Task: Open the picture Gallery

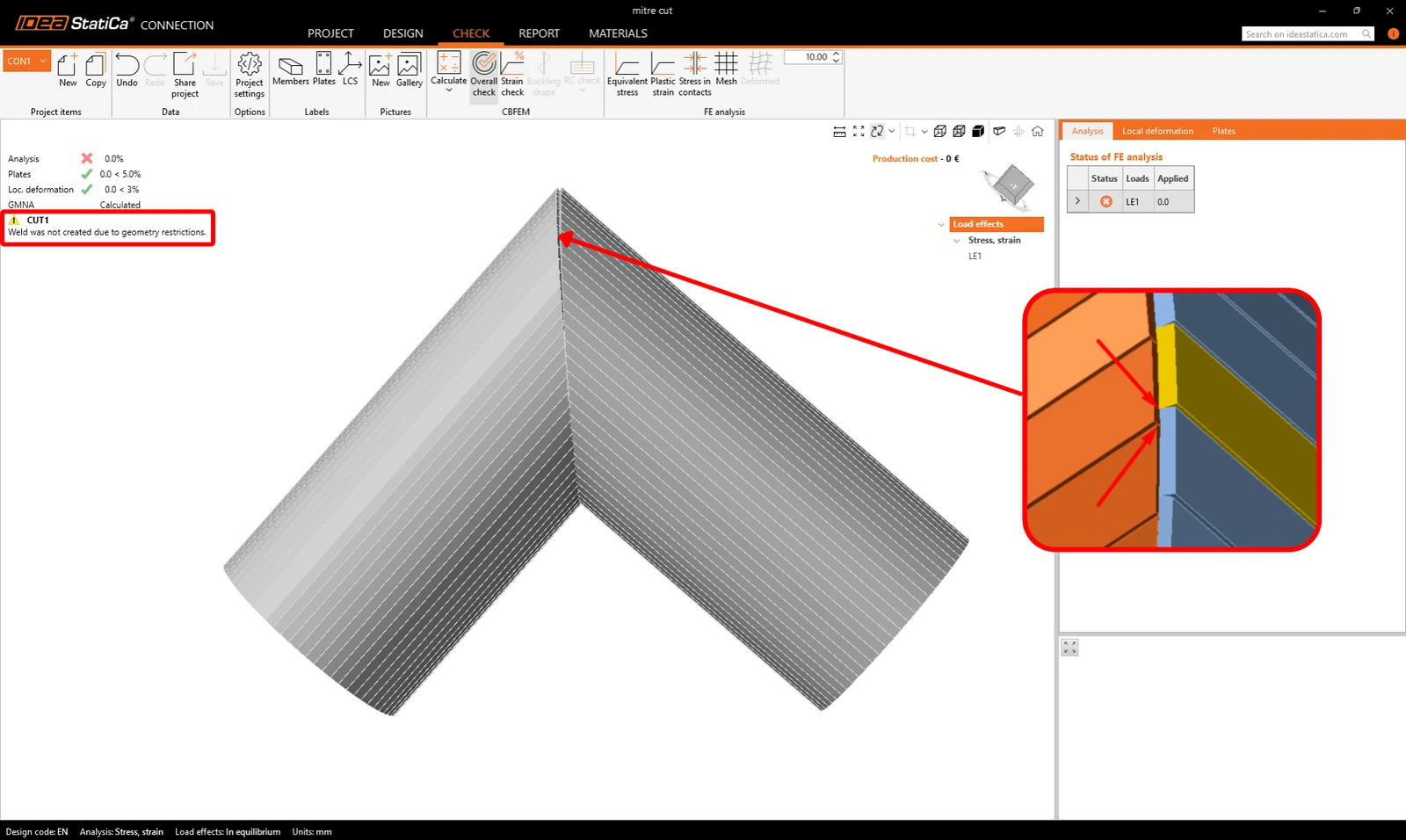Action: click(409, 70)
